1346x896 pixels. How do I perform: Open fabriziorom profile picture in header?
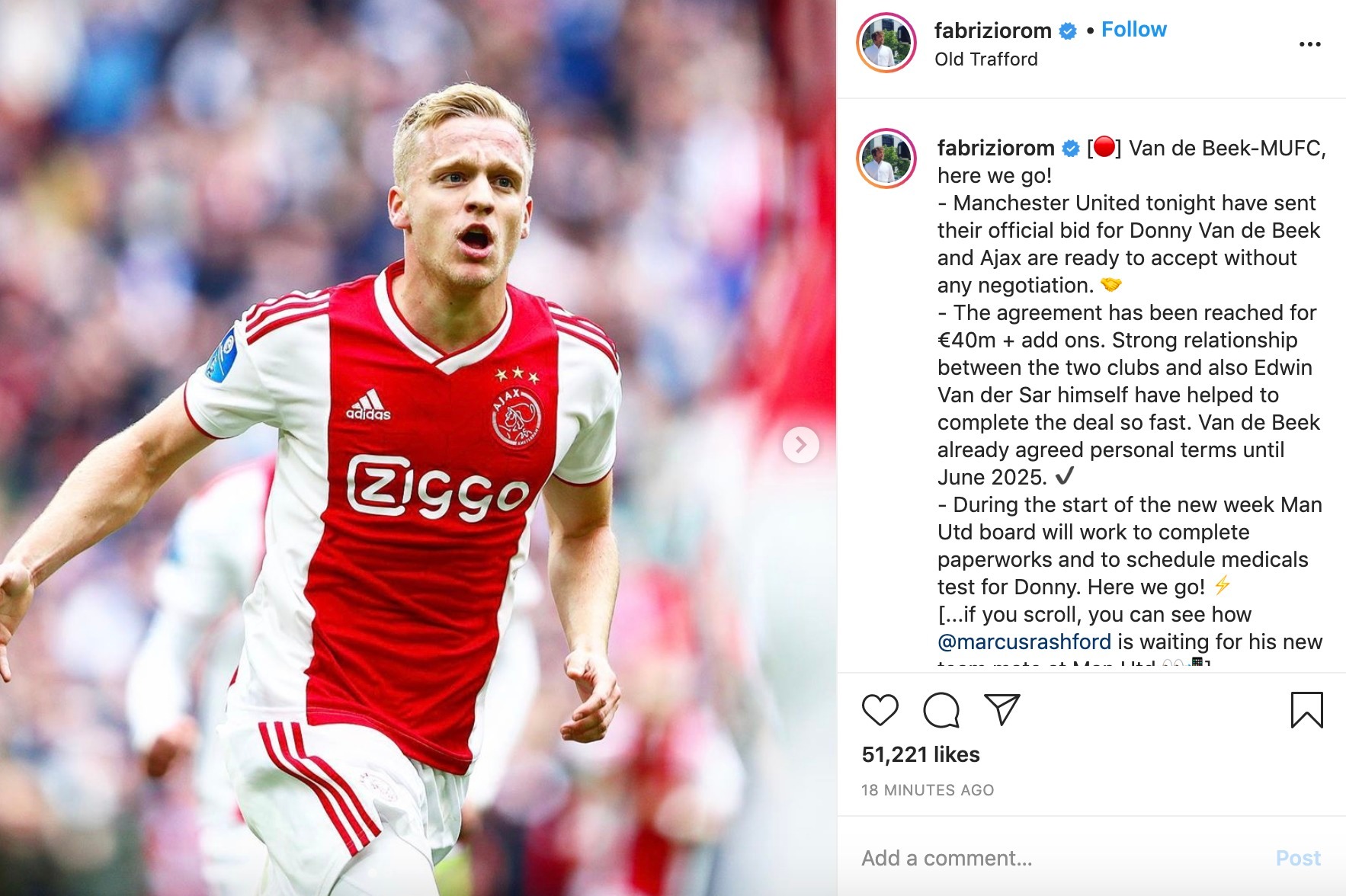[x=886, y=43]
